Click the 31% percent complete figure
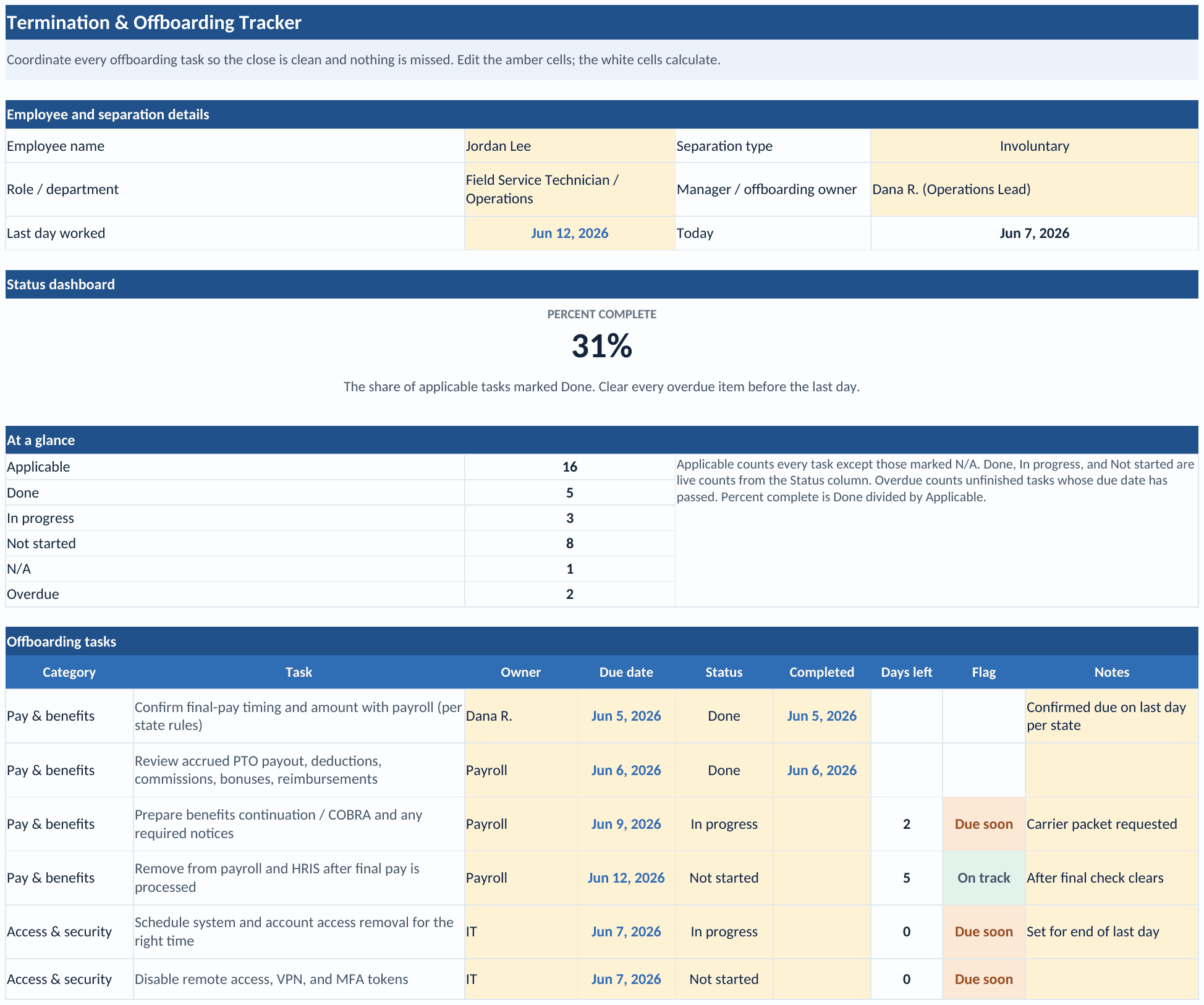This screenshot has width=1204, height=1005. (x=601, y=346)
